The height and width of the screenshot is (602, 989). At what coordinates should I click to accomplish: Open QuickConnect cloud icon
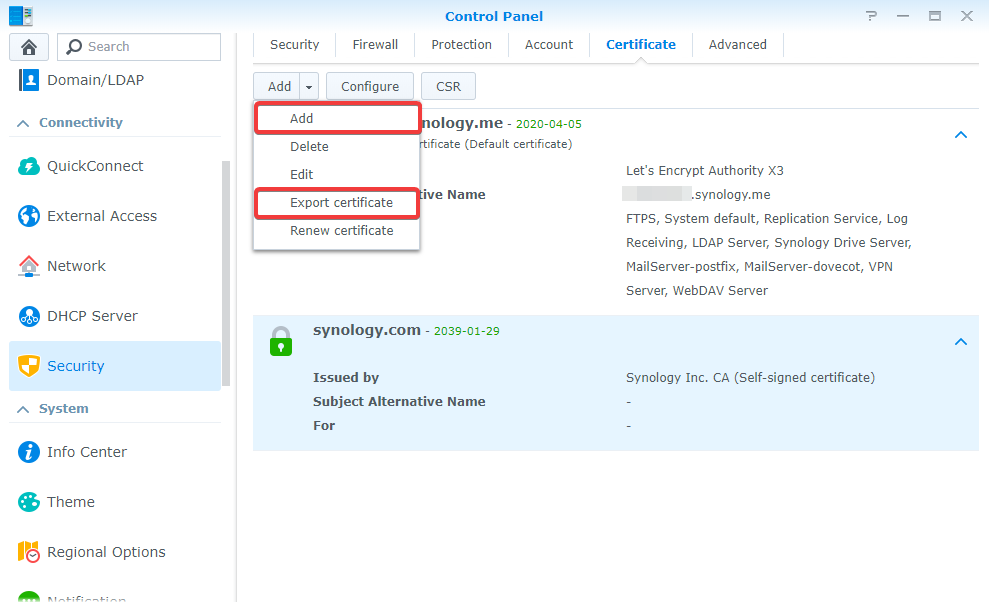(x=28, y=166)
